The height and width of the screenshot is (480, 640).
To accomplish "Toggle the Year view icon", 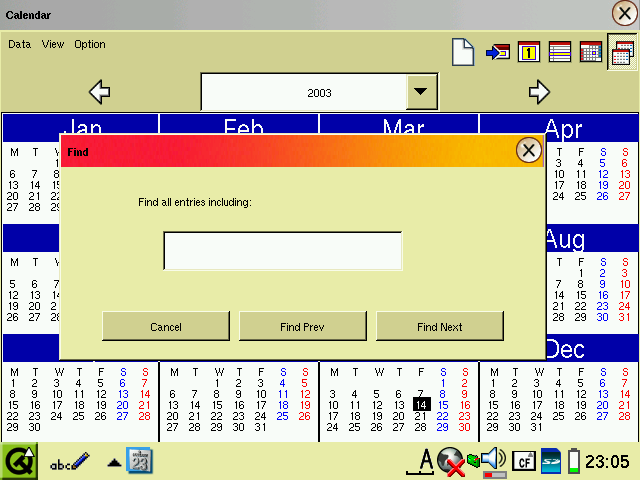I will pos(622,52).
